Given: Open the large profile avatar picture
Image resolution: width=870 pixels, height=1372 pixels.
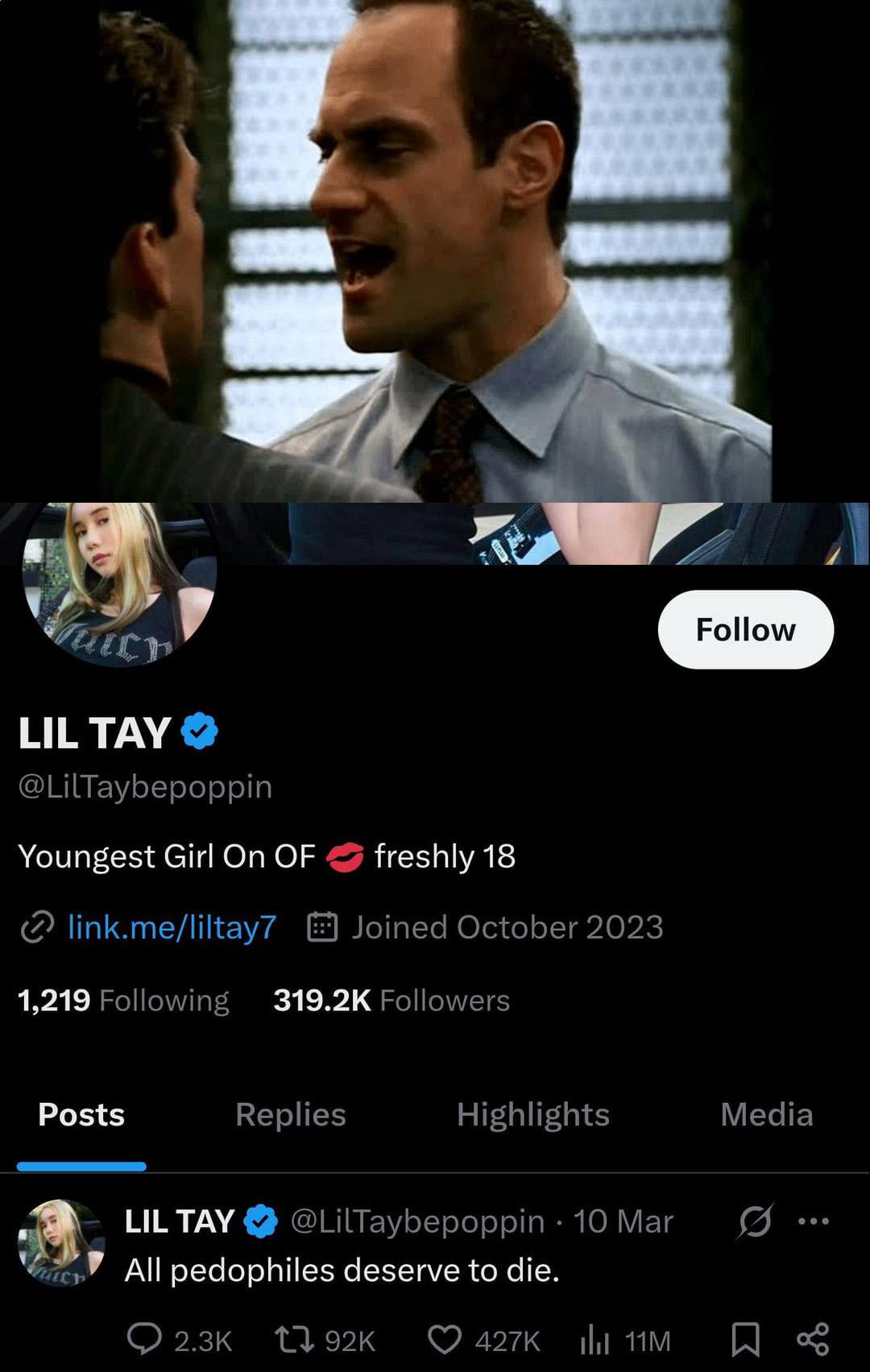Looking at the screenshot, I should (119, 584).
